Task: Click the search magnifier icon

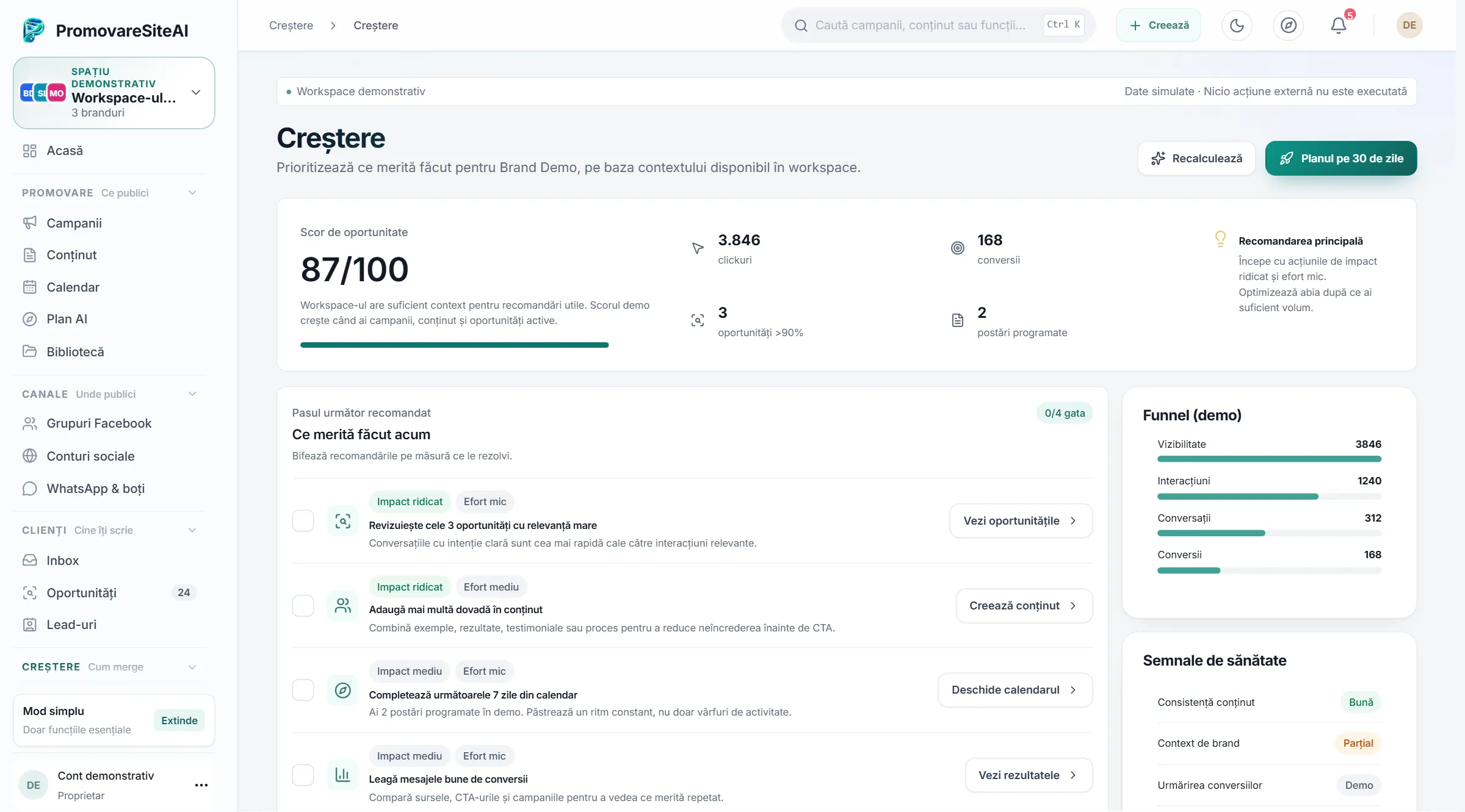Action: click(x=801, y=25)
